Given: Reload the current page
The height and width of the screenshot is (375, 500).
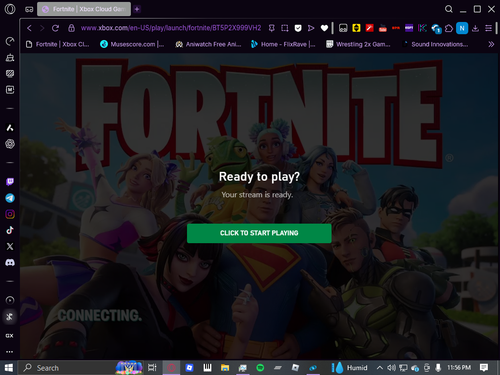Looking at the screenshot, I should 55,28.
